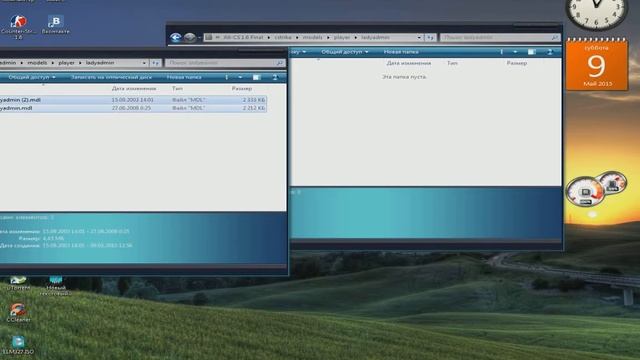This screenshot has height=360, width=640.
Task: Select ladyadmin breadcrumb in rear window
Action: pos(375,37)
